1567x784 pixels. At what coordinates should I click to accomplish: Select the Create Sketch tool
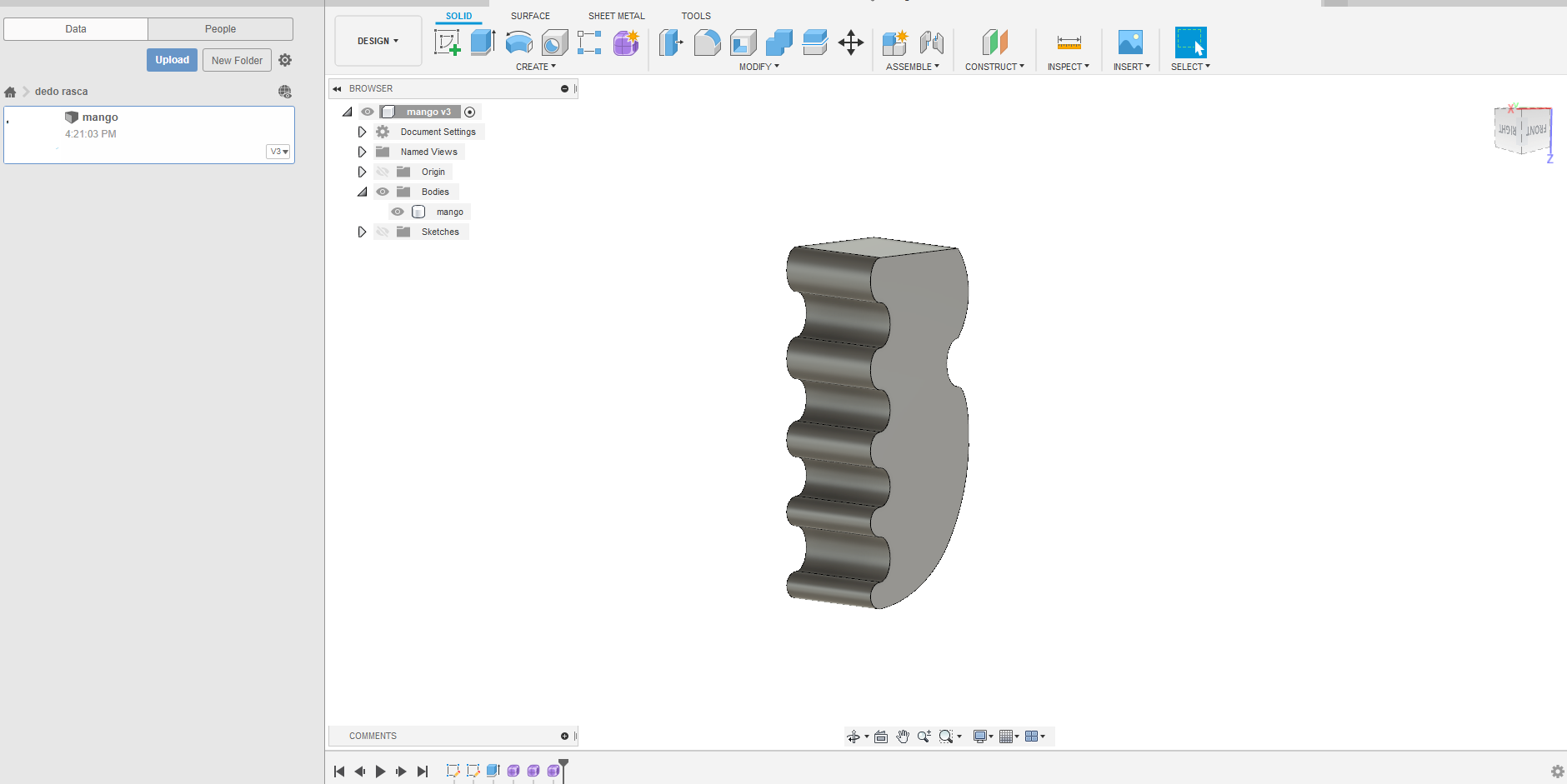[448, 42]
